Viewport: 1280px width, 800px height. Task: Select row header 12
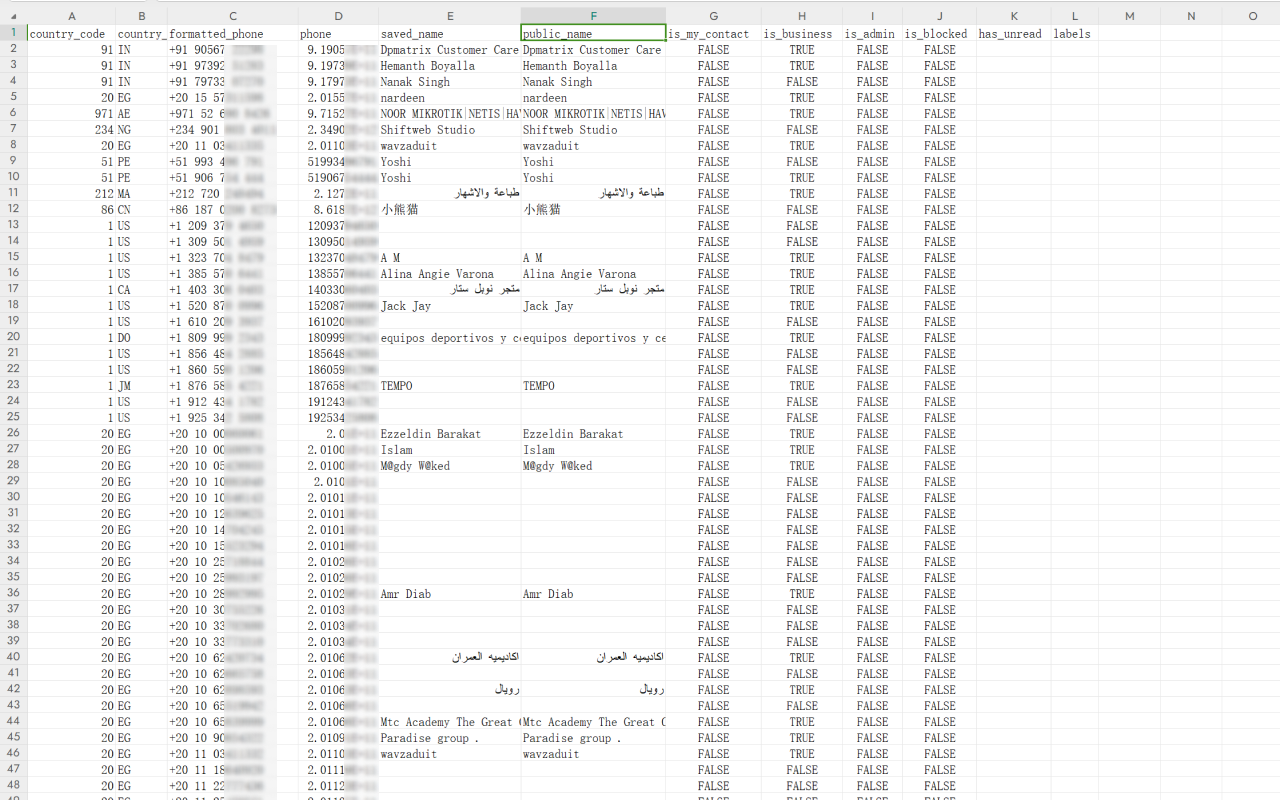pyautogui.click(x=13, y=210)
